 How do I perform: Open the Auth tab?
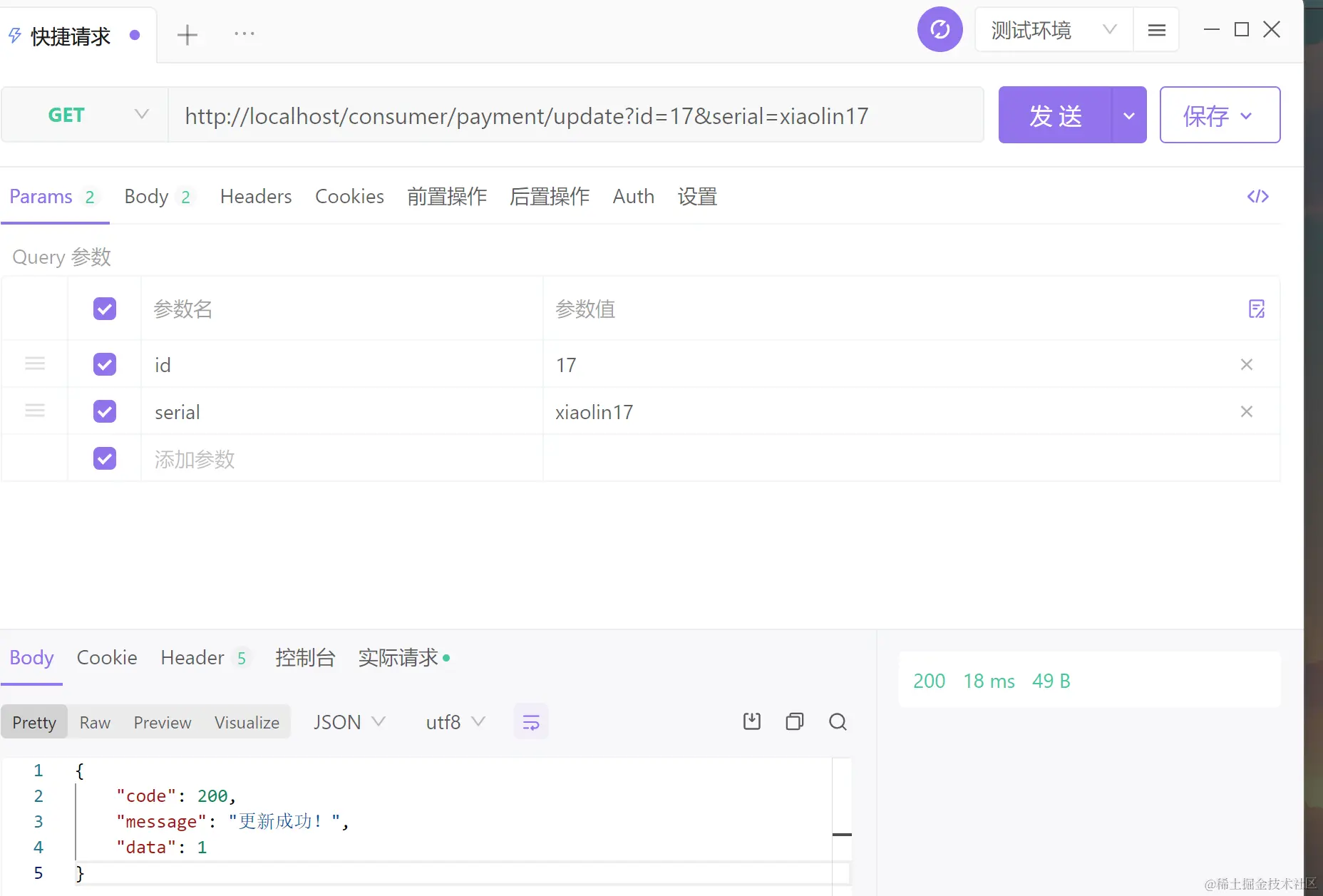tap(633, 197)
